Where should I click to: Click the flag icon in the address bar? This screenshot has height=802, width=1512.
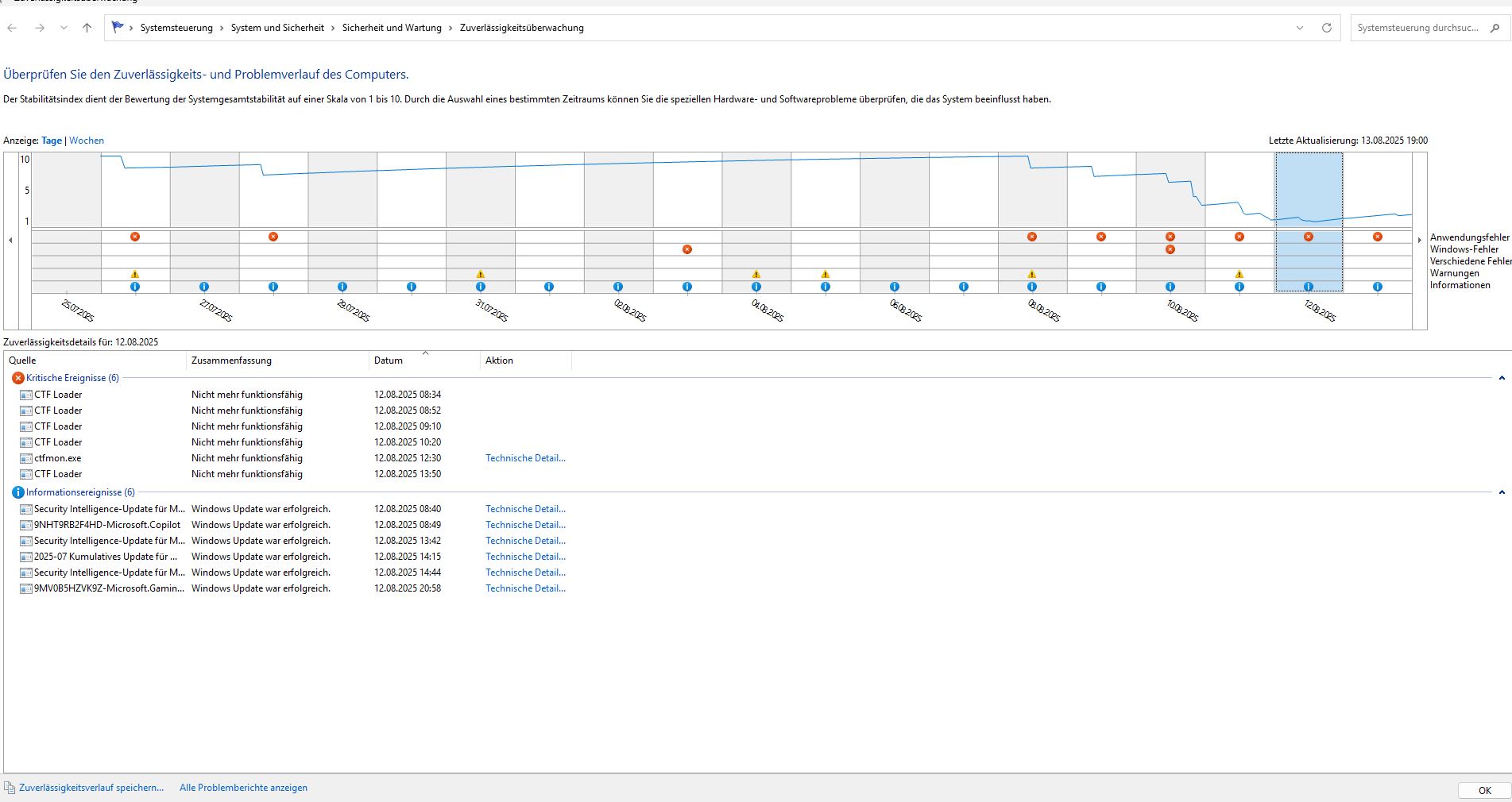[x=118, y=27]
